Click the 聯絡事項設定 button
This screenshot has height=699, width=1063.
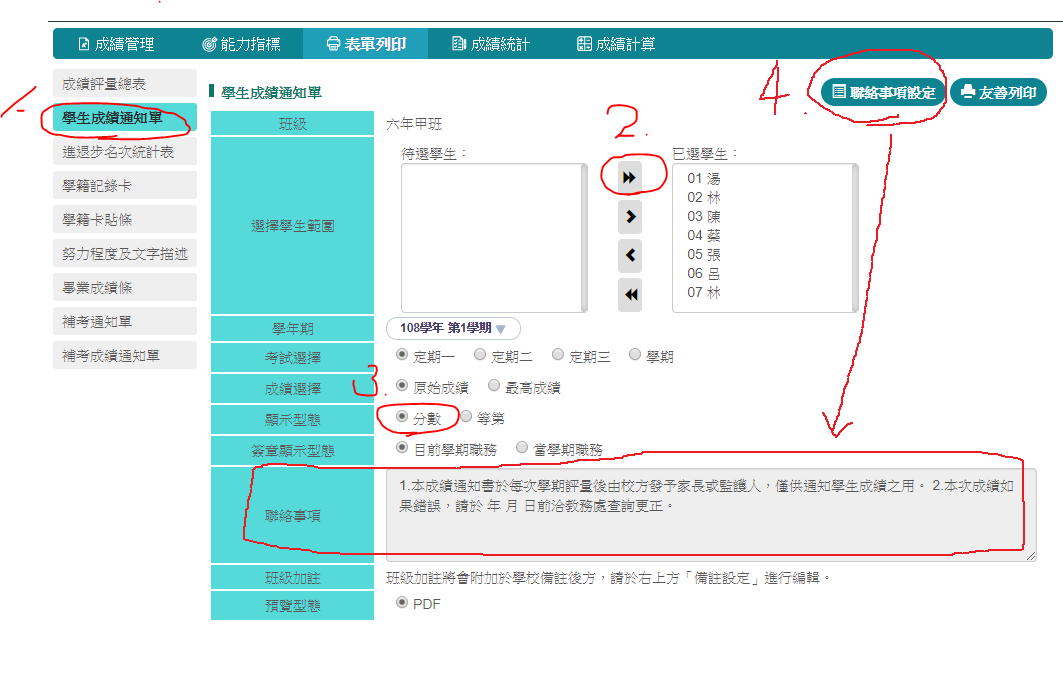pyautogui.click(x=883, y=92)
